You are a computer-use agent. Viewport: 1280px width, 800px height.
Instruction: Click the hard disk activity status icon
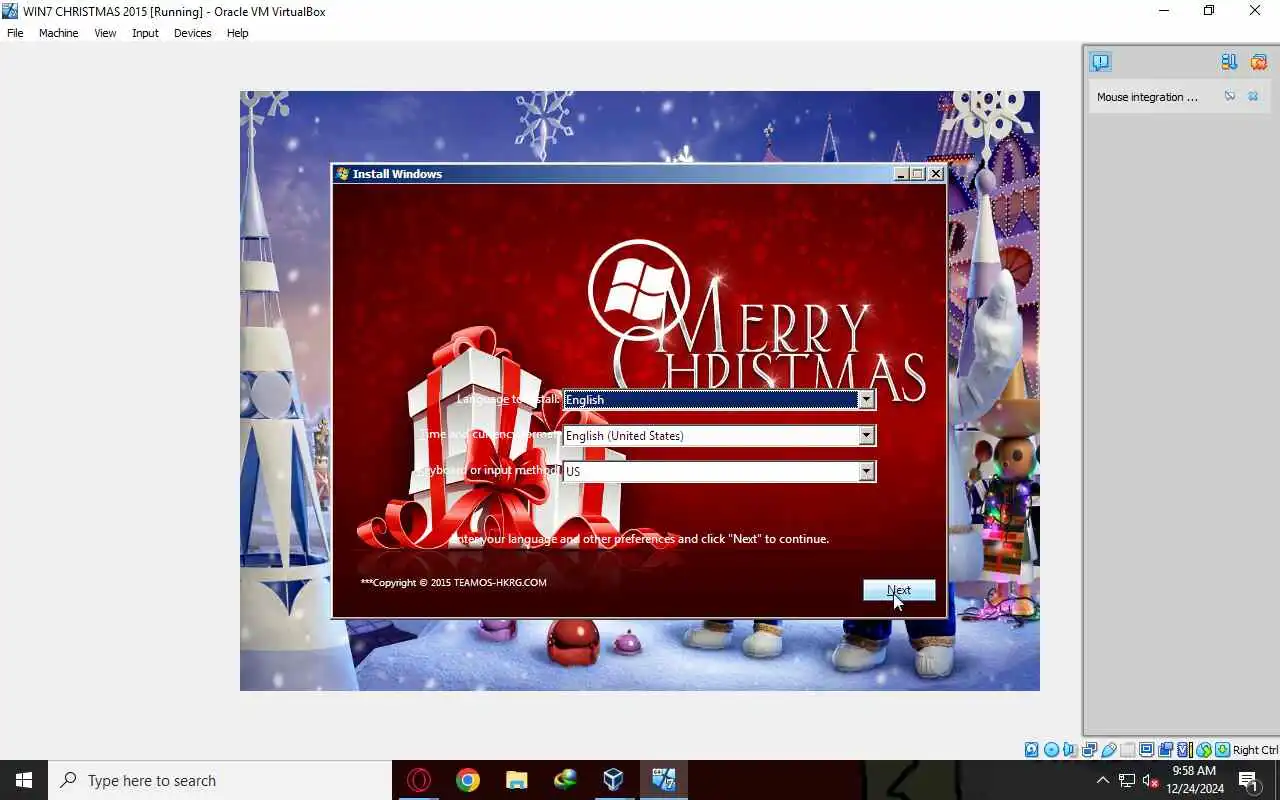coord(1031,750)
